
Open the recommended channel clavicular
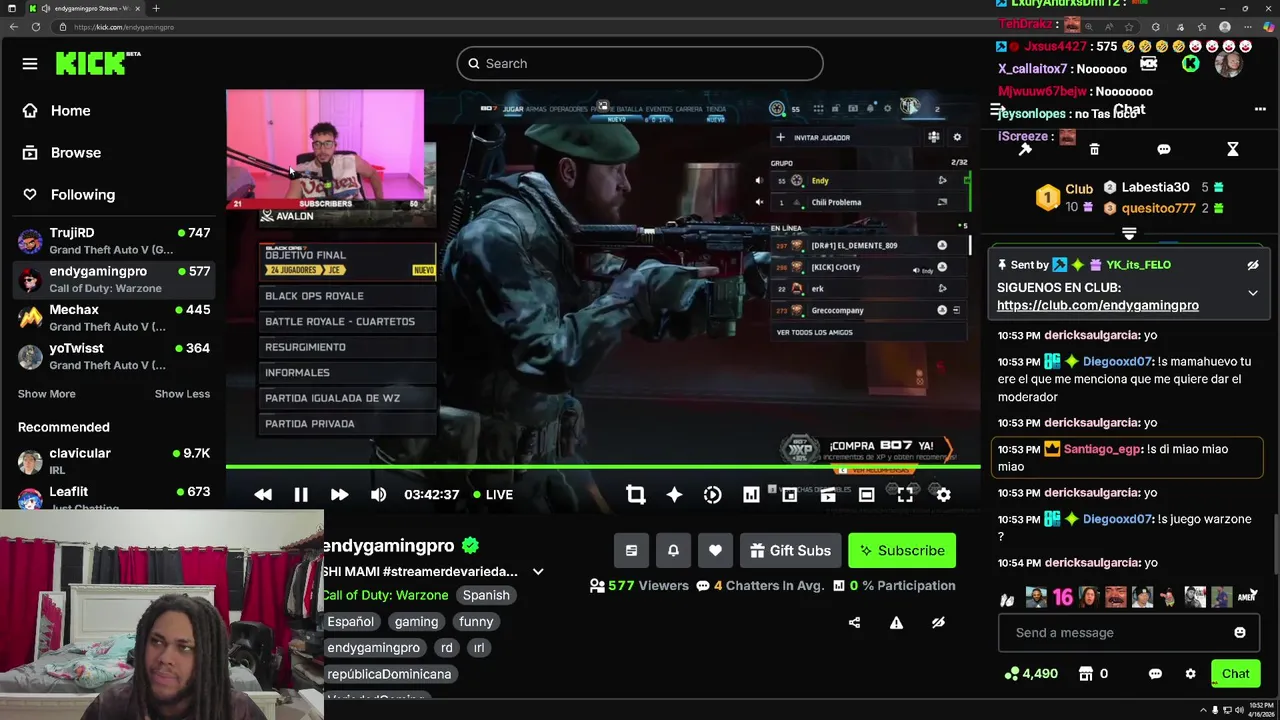(x=114, y=461)
